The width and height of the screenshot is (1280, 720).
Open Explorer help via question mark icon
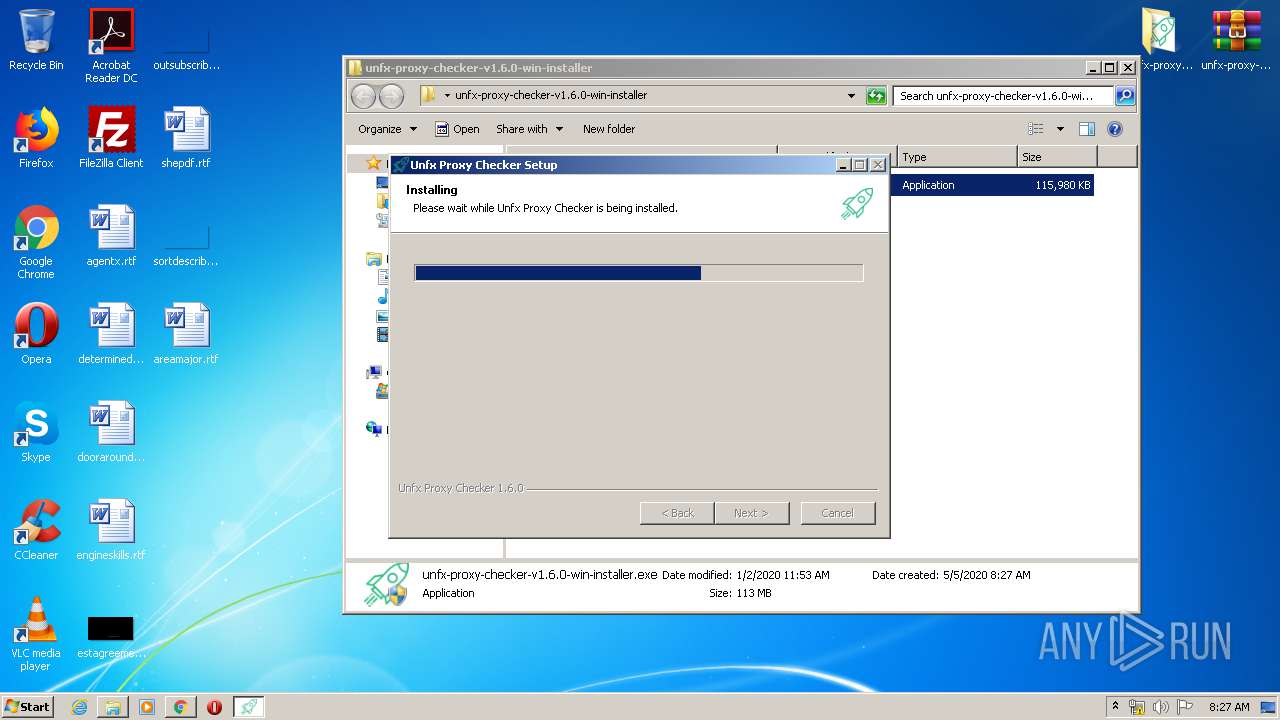tap(1115, 129)
